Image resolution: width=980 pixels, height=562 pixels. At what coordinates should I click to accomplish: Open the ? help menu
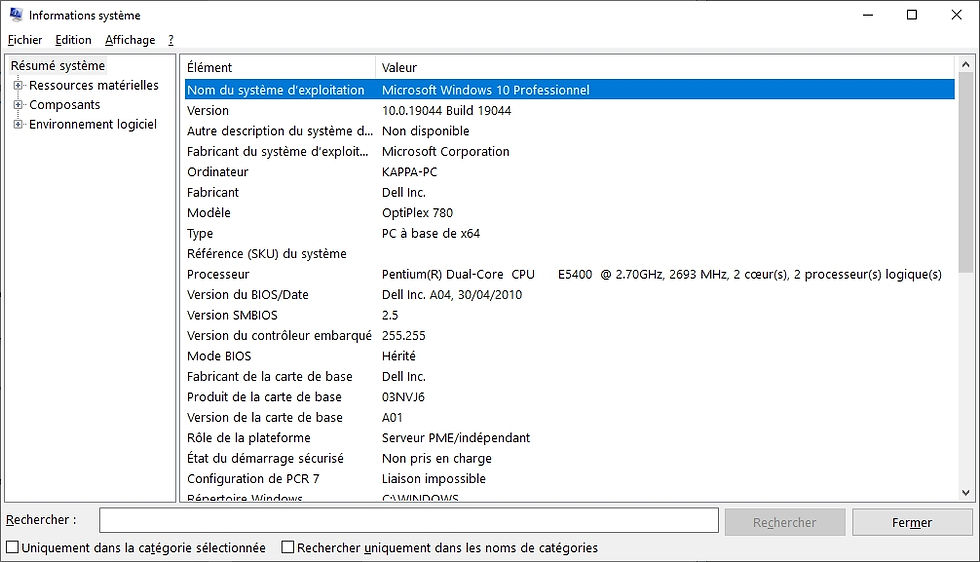click(x=171, y=40)
